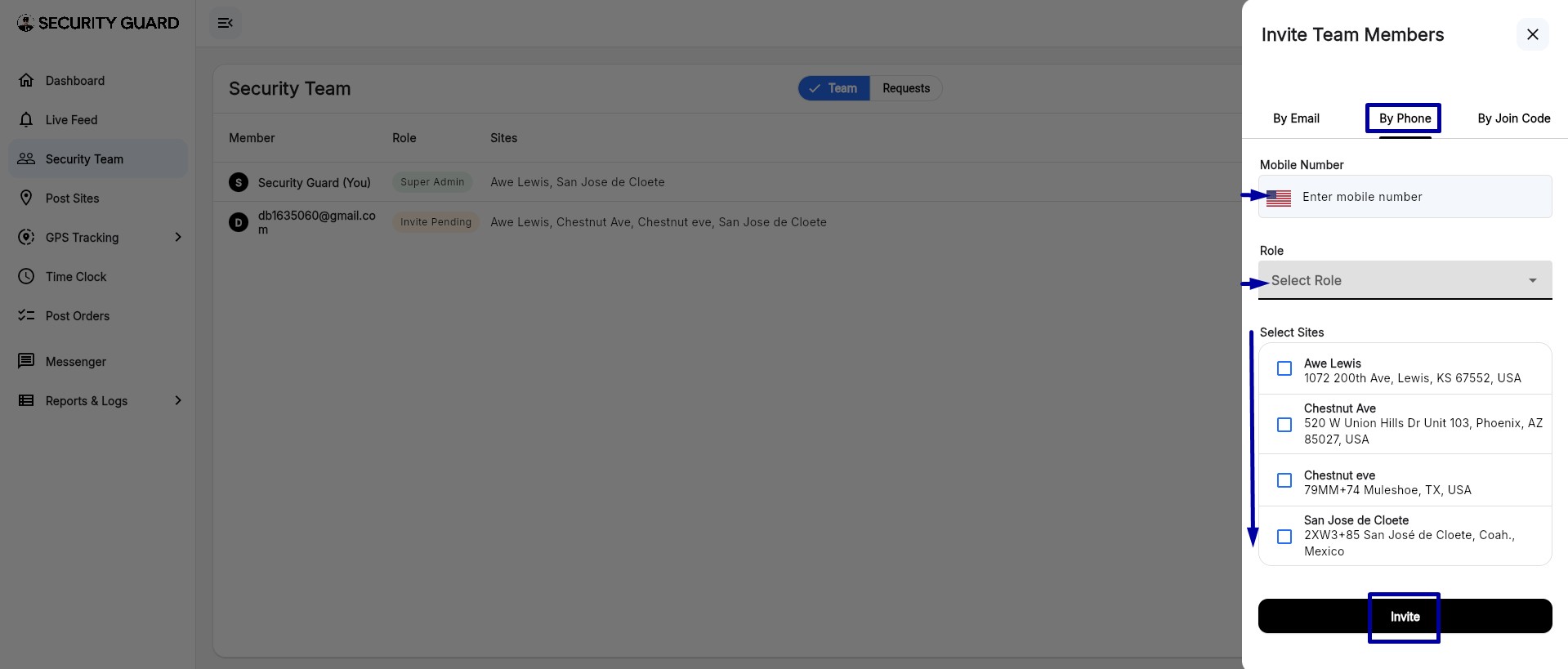Collapse the sidebar with the menu toggle icon
Image resolution: width=1568 pixels, height=669 pixels.
226,23
